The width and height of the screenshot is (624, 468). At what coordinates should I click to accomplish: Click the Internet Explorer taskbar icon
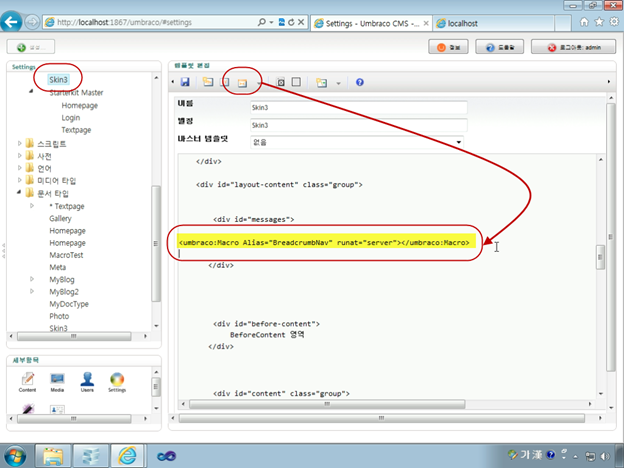coord(127,456)
